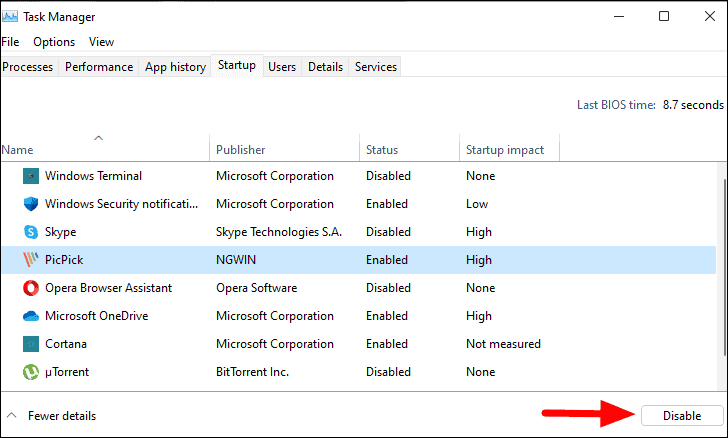The image size is (728, 438).
Task: Click the Microsoft OneDrive cloud icon
Action: [x=31, y=316]
